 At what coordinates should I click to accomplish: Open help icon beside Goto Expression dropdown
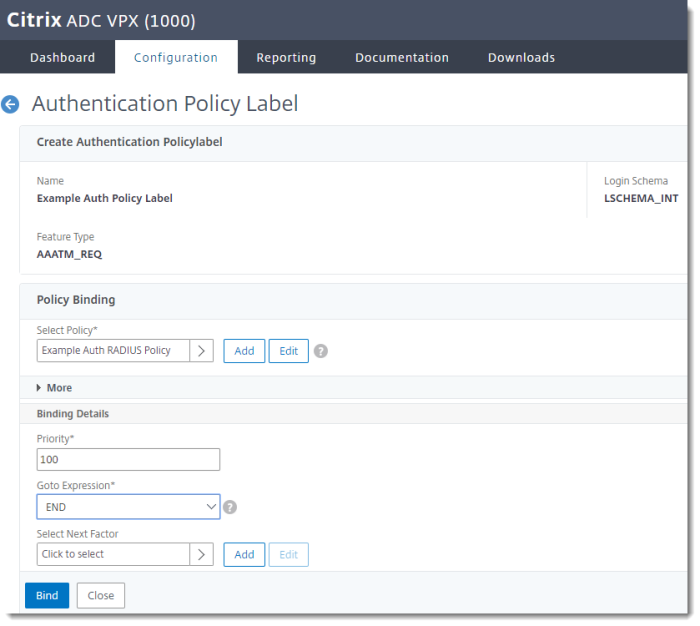click(230, 507)
